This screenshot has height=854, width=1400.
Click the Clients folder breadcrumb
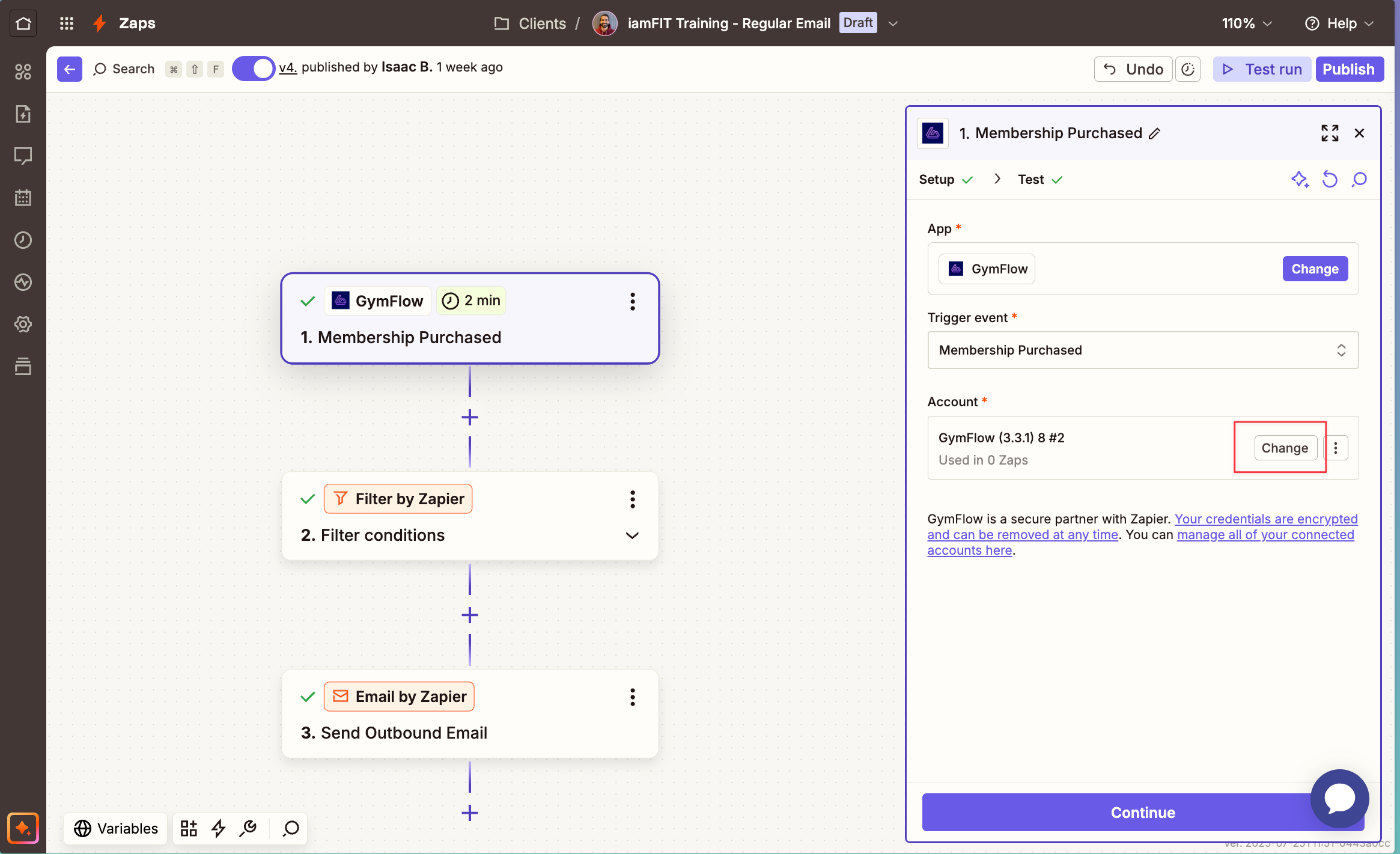pyautogui.click(x=530, y=23)
